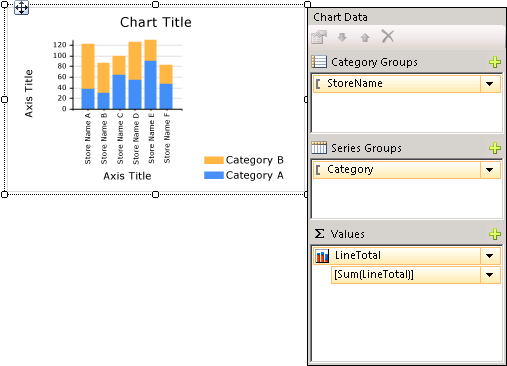507x366 pixels.
Task: Select the StoreName category group field
Action: coord(407,84)
